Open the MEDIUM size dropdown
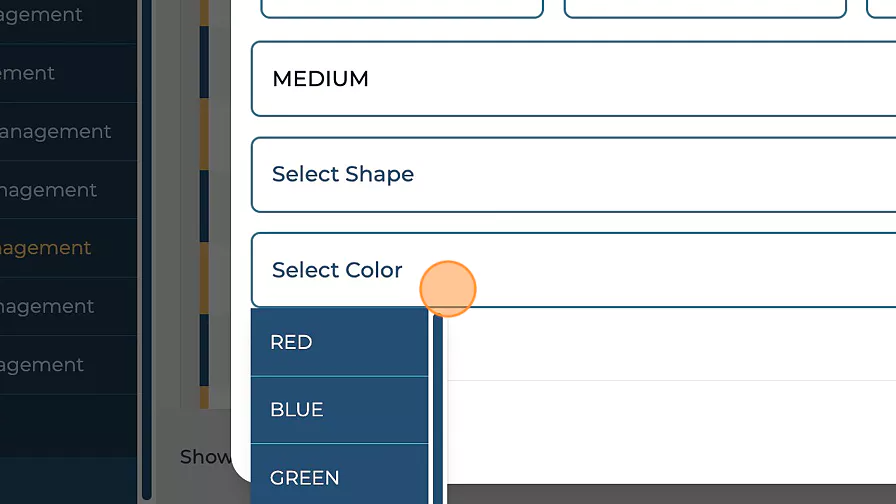Screen dimensions: 896x504 [572, 79]
